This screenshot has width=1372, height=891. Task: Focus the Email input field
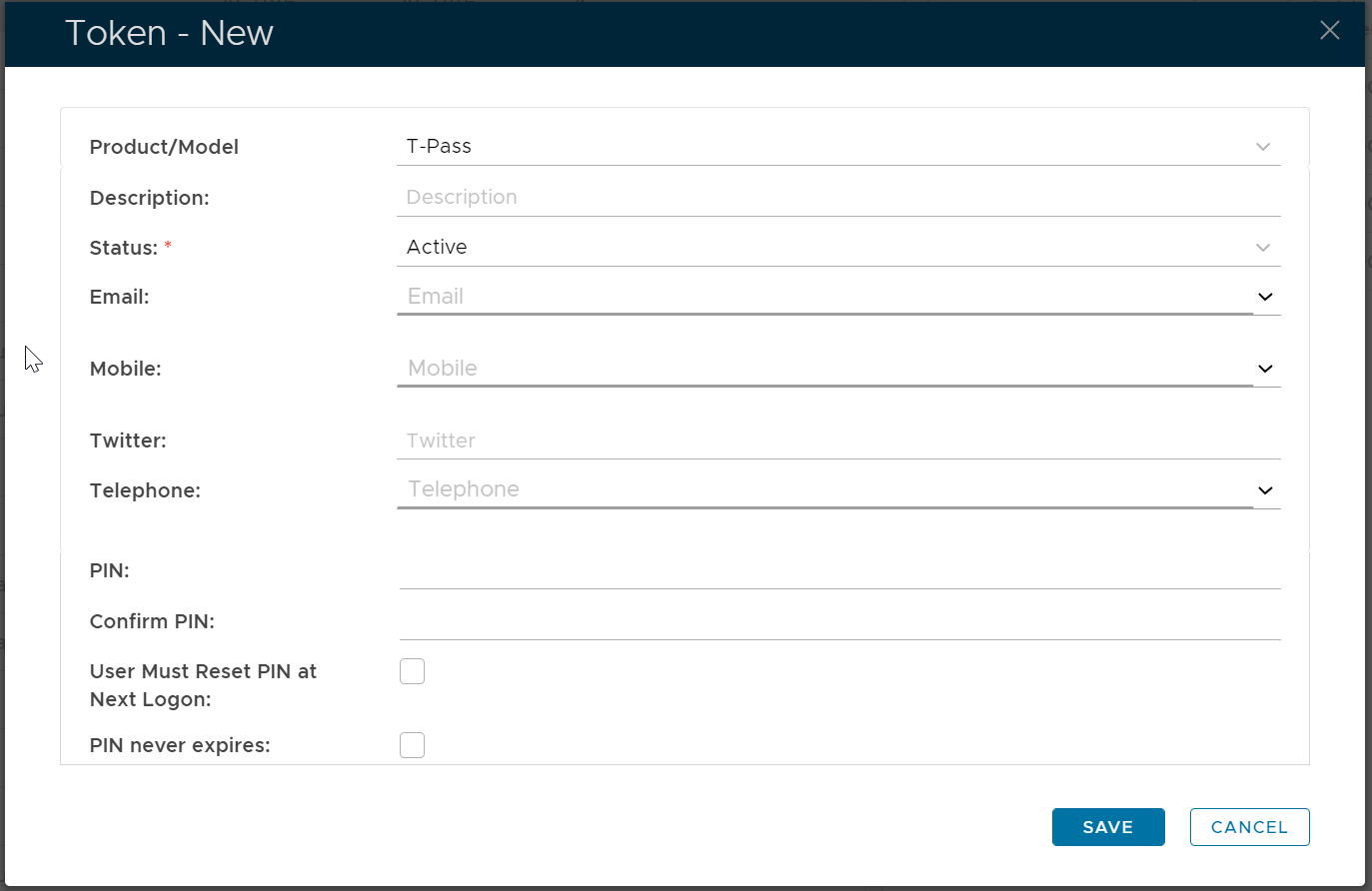coord(823,297)
